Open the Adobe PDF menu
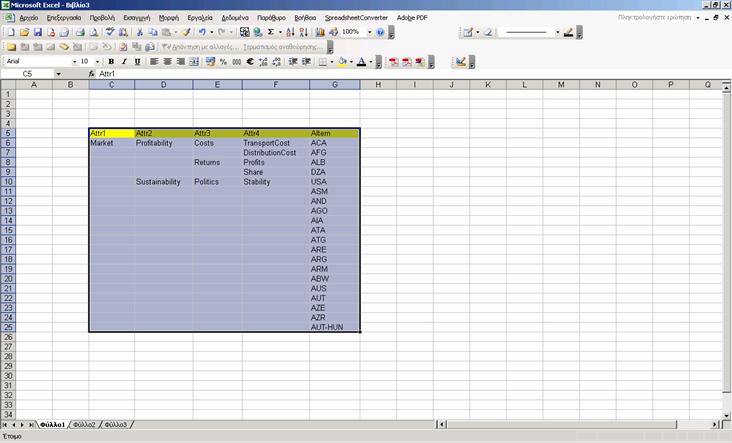Screen dimensions: 732x443 pyautogui.click(x=412, y=18)
